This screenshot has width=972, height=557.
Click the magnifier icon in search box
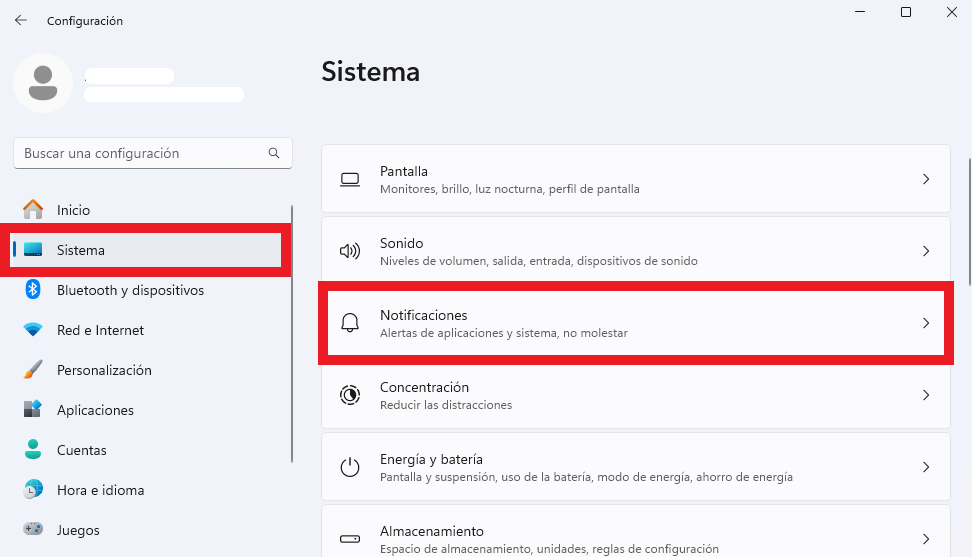(274, 153)
